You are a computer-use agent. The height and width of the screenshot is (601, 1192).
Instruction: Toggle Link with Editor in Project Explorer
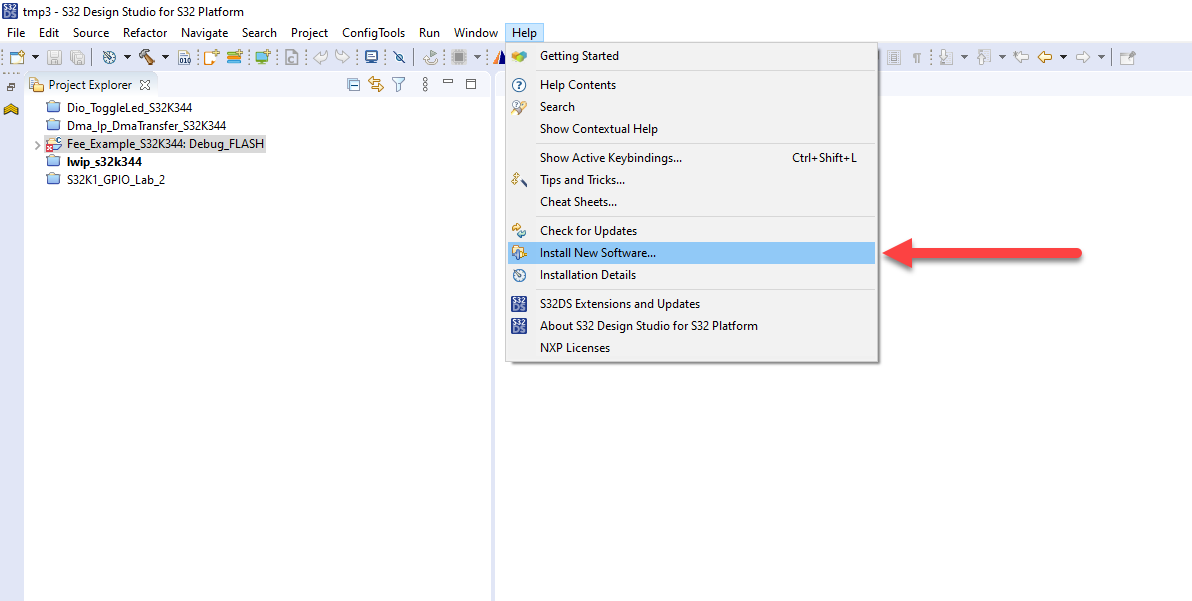coord(376,84)
